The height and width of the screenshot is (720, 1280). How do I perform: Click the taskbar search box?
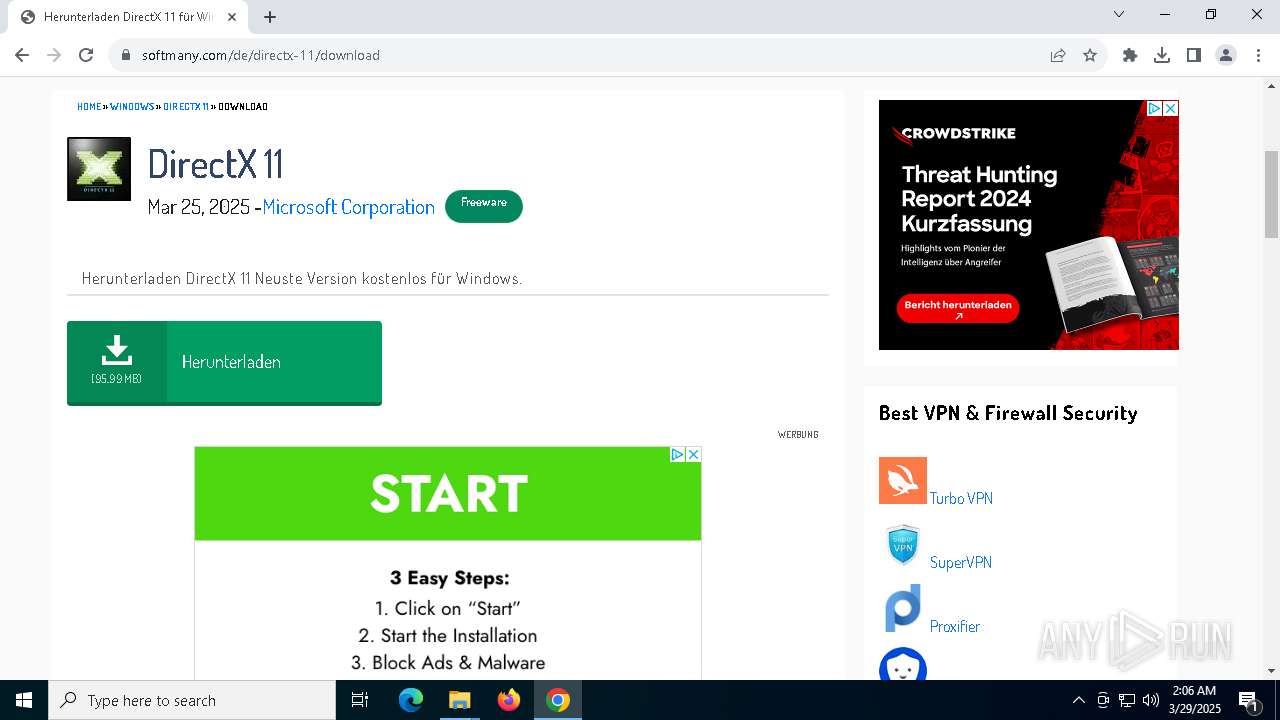[192, 700]
